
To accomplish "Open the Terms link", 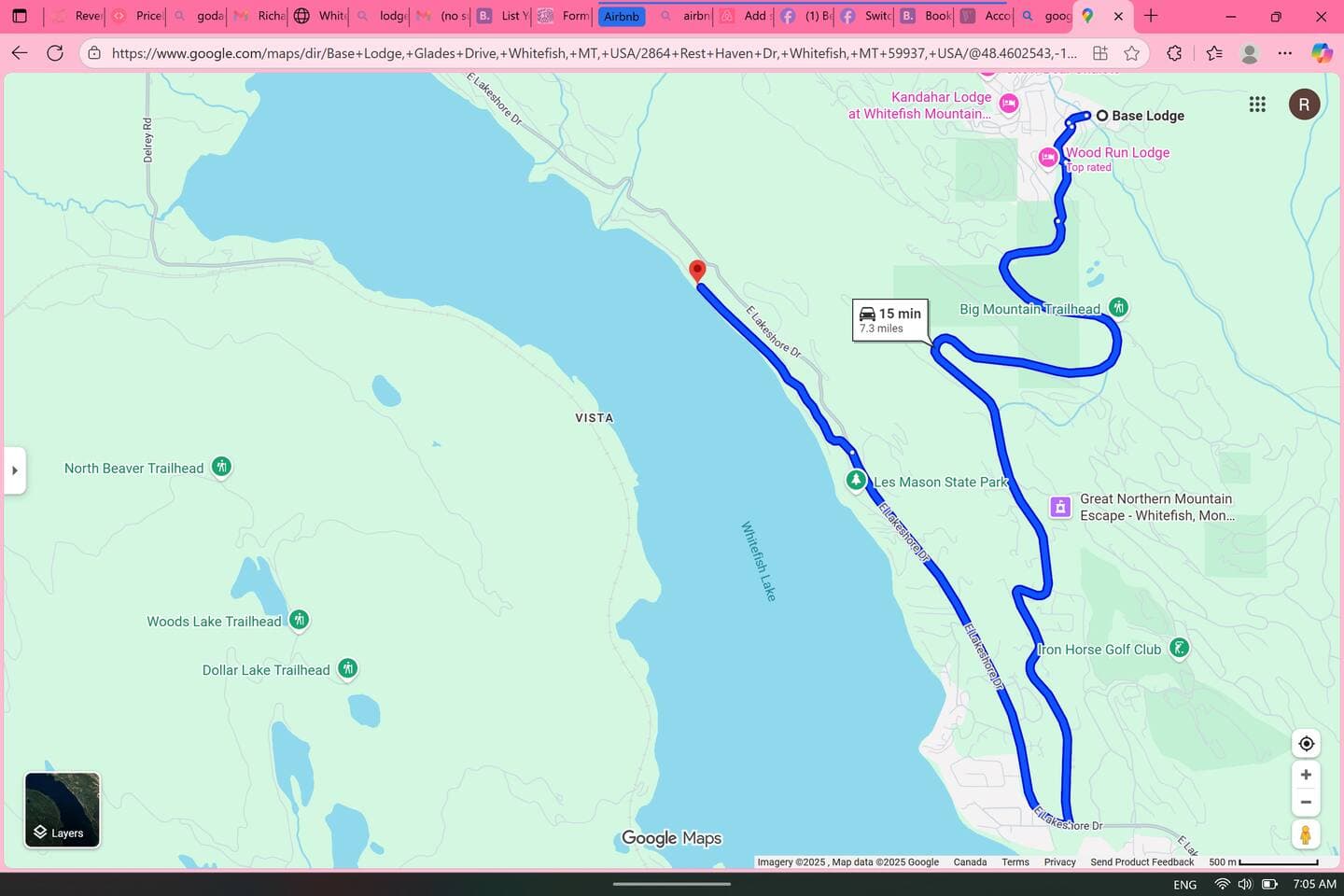I will pyautogui.click(x=1015, y=862).
